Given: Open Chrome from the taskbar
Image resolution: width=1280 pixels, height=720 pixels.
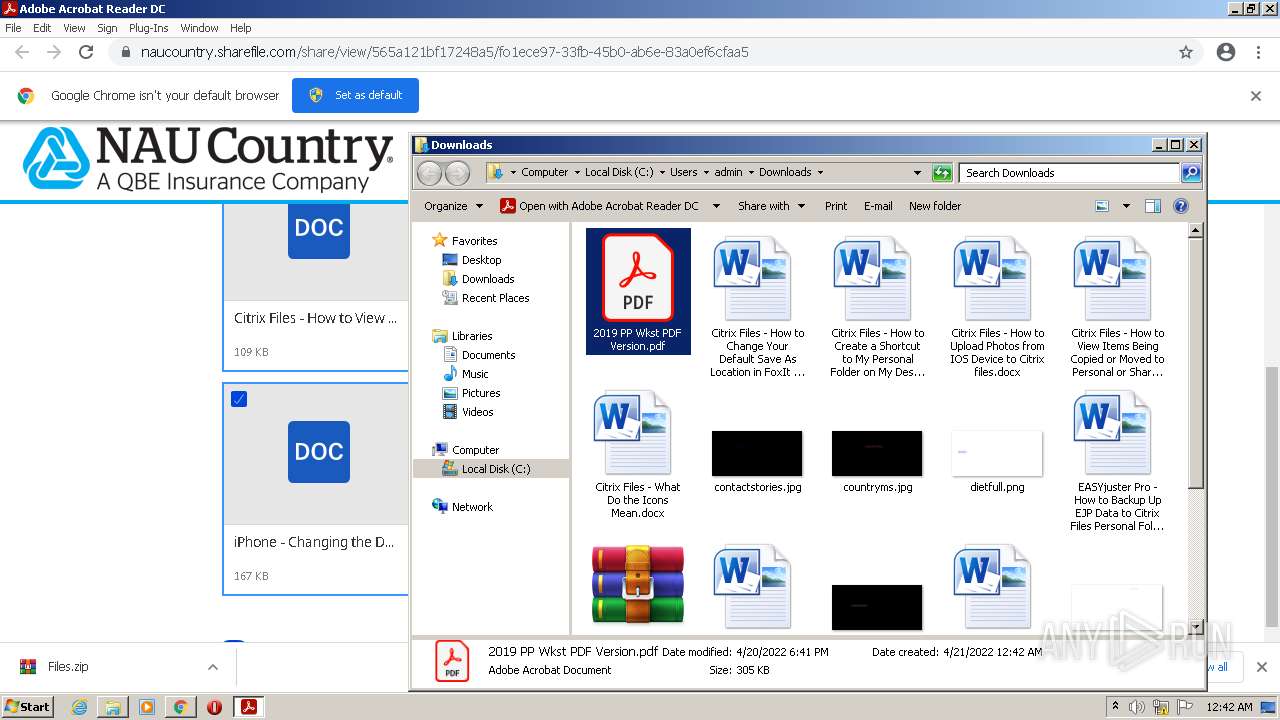Looking at the screenshot, I should [x=180, y=707].
